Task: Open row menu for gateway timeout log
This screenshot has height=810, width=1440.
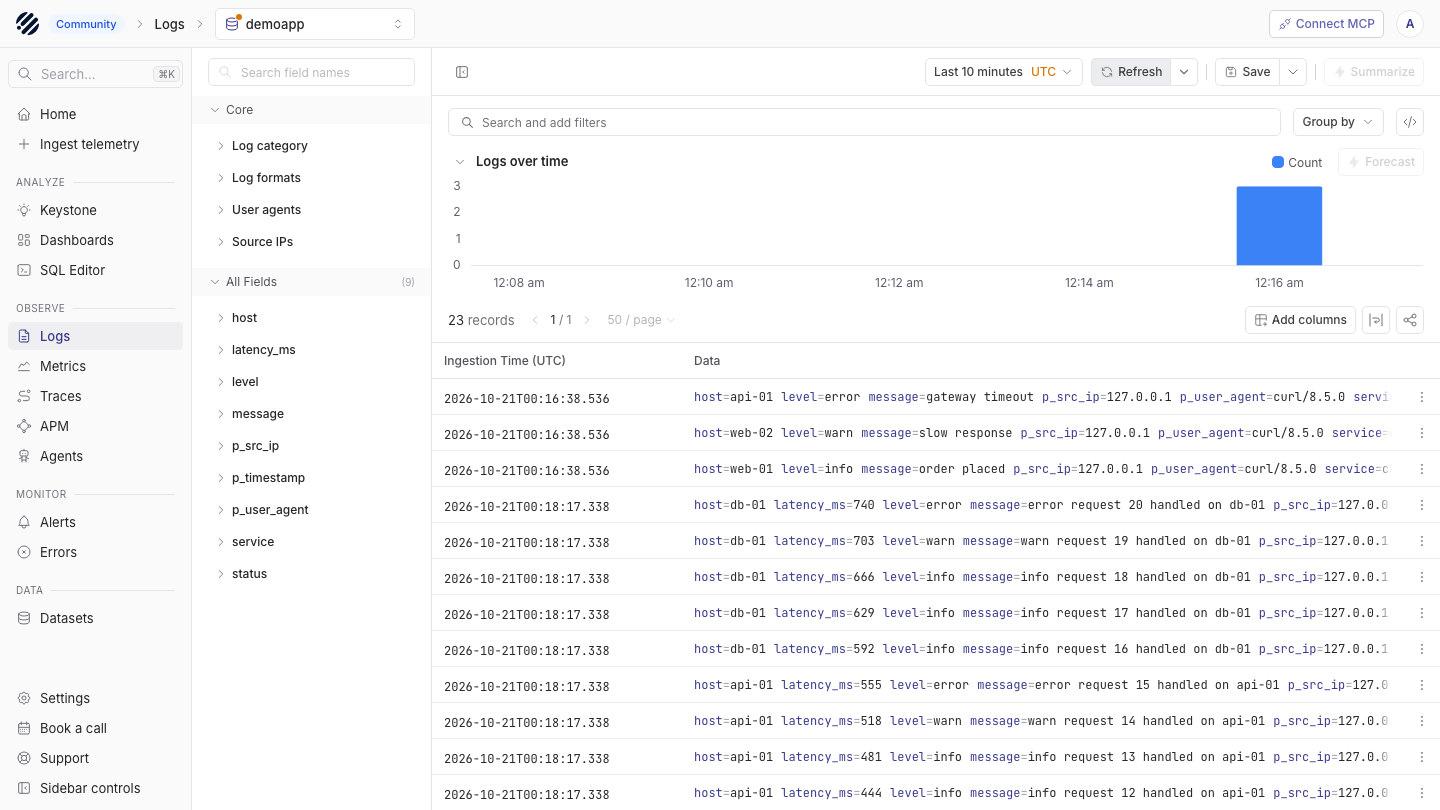Action: click(1422, 397)
